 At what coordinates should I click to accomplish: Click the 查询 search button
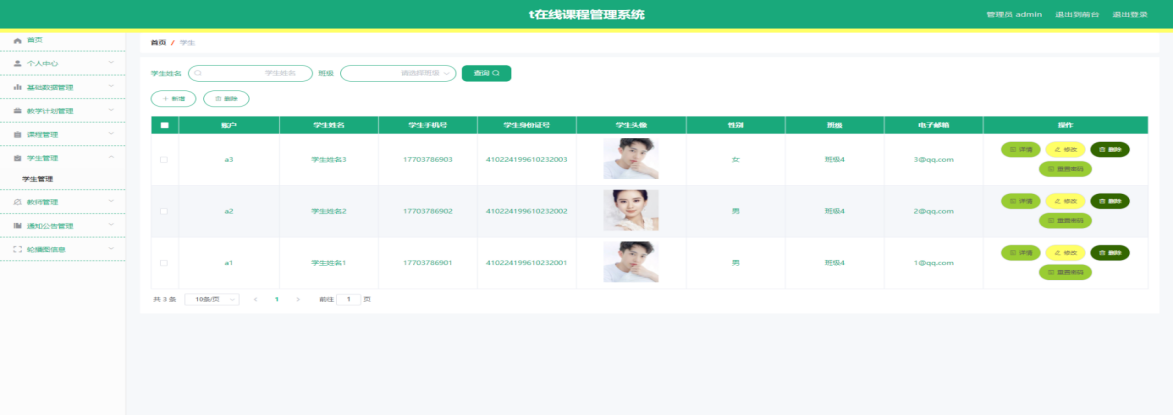click(x=486, y=73)
